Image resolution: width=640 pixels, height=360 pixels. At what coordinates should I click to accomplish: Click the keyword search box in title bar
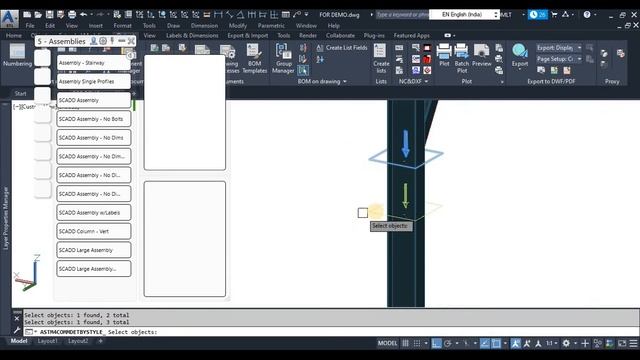402,15
